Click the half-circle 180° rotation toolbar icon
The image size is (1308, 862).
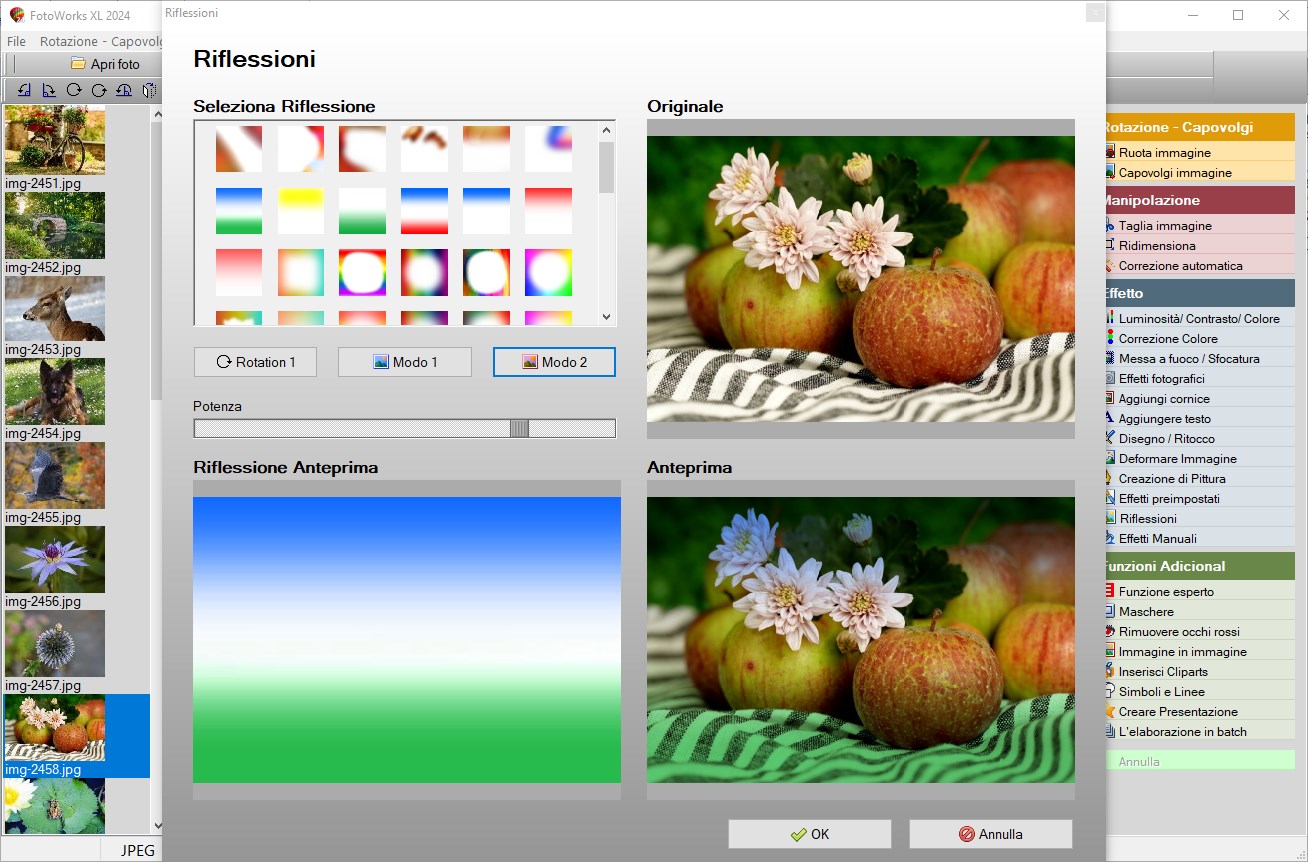tap(124, 90)
